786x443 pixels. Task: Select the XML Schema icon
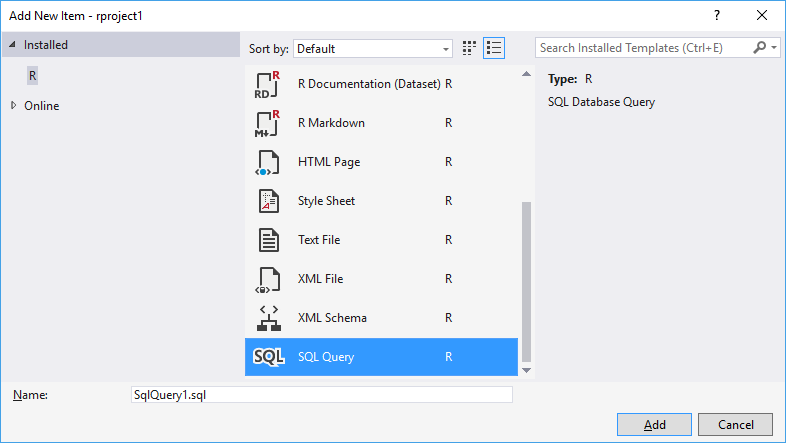point(269,318)
